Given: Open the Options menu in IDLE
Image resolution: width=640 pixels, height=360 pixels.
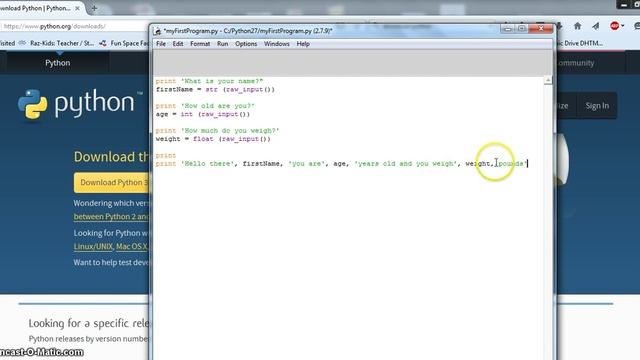Looking at the screenshot, I should (246, 44).
